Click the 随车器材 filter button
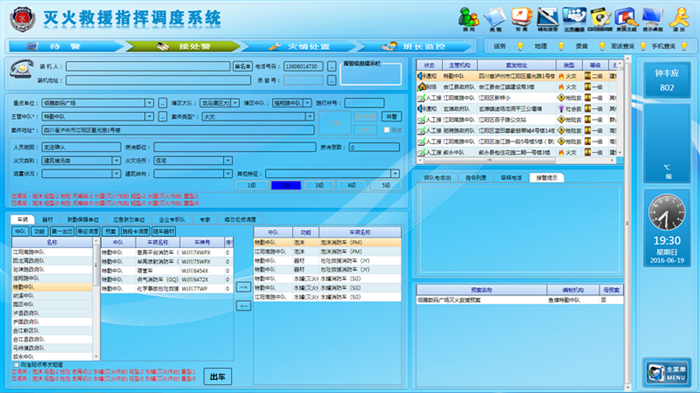Viewport: 700px width, 393px height. pos(163,231)
